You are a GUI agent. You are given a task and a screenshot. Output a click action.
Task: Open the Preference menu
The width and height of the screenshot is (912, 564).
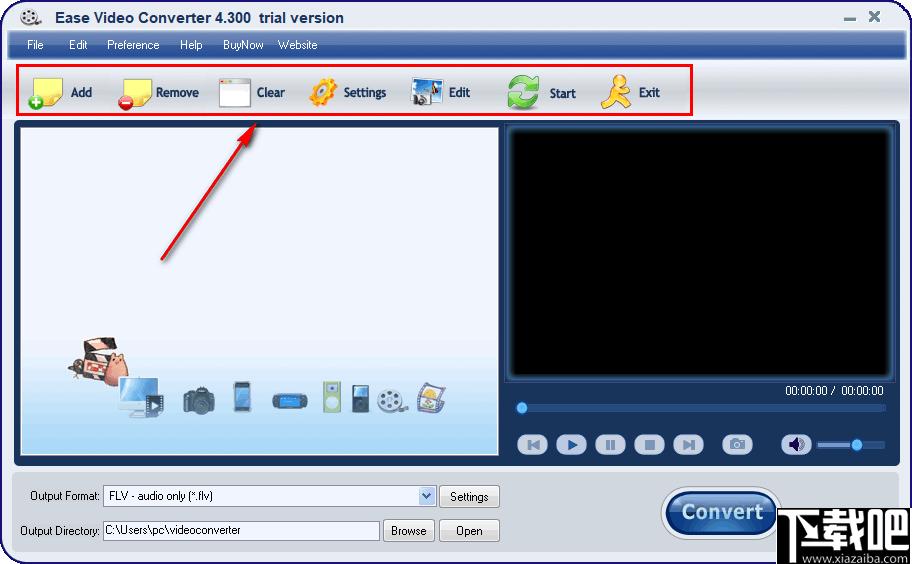coord(133,45)
